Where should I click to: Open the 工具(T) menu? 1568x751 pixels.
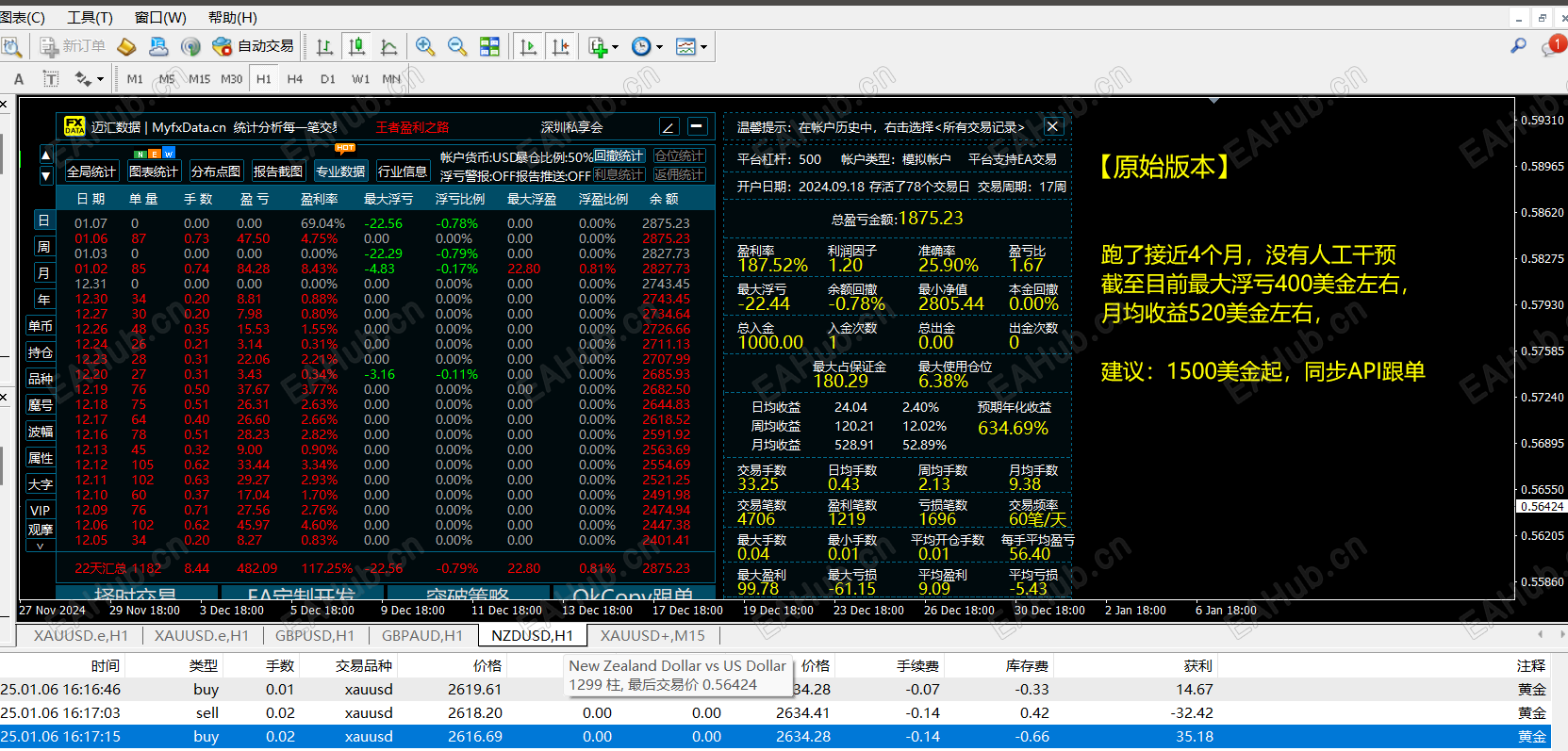[x=90, y=17]
